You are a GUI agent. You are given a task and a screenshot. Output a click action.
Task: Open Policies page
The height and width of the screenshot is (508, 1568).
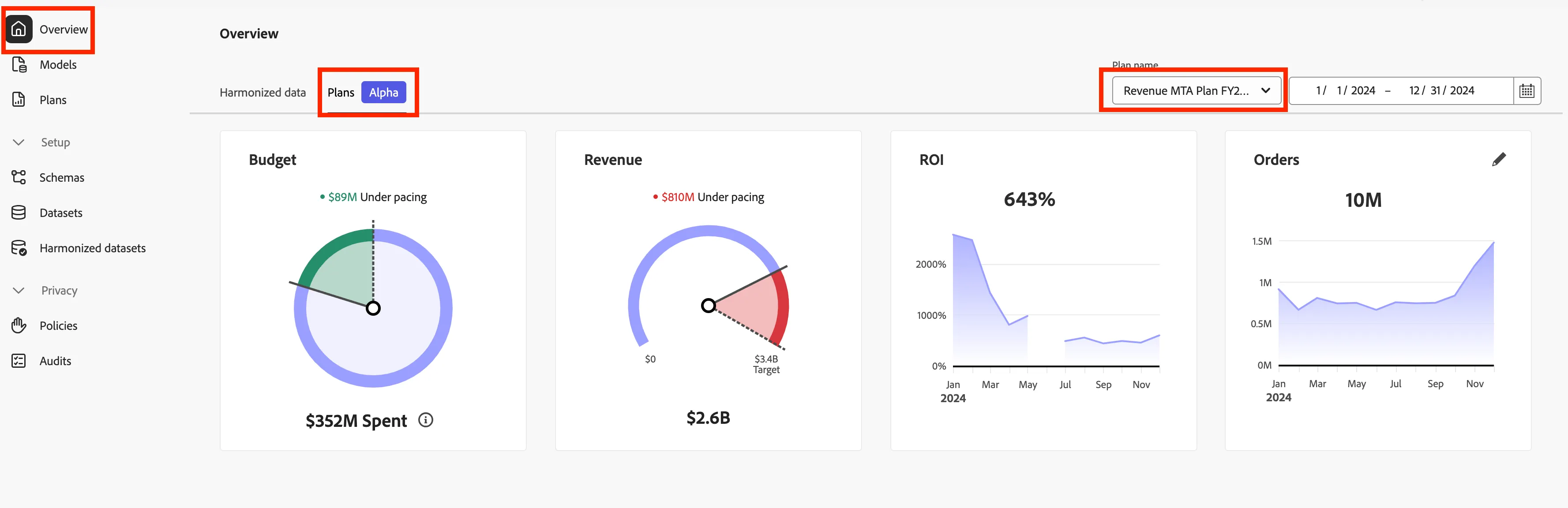point(58,325)
